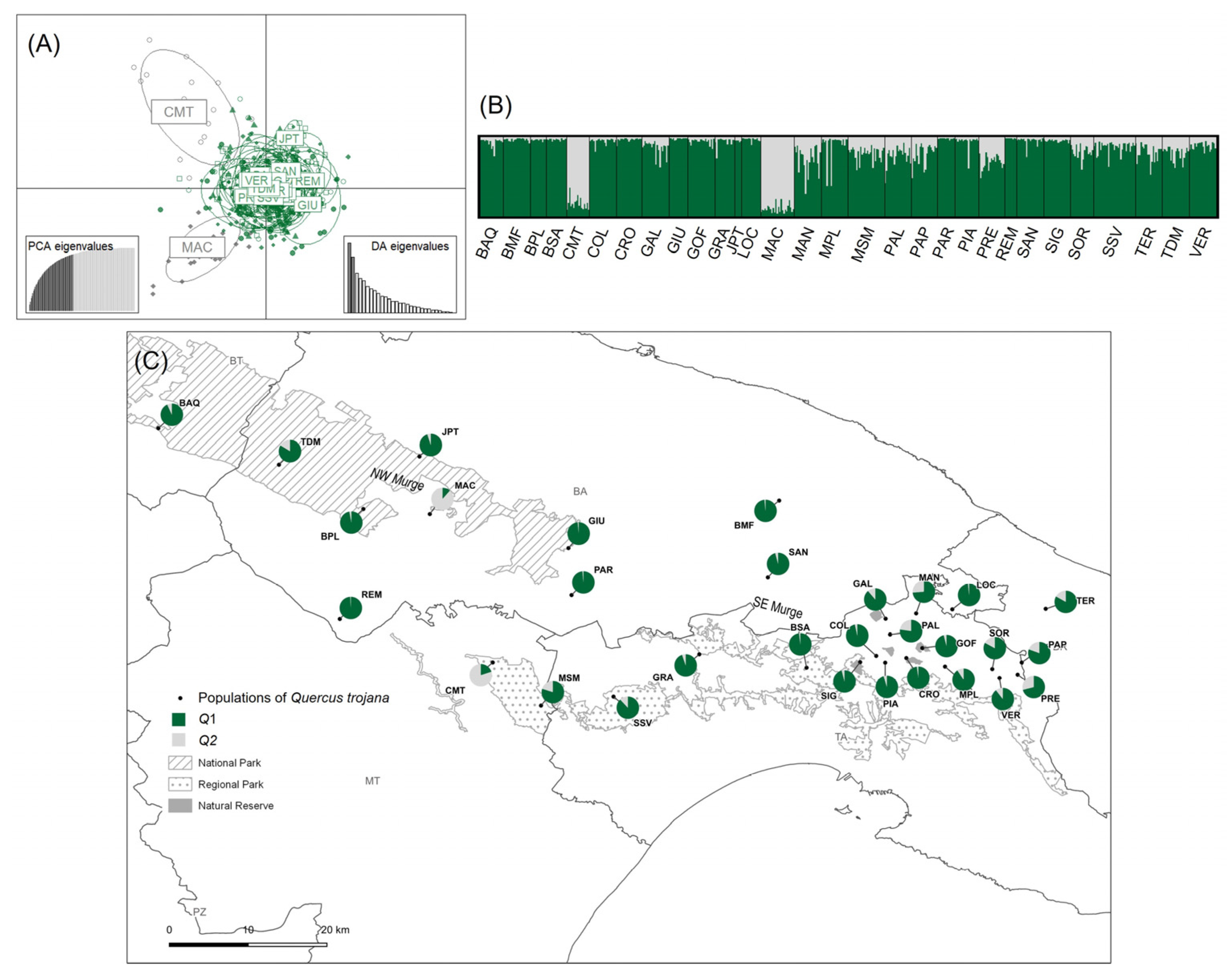The height and width of the screenshot is (980, 1232).
Task: Click the CMT label box in panel A
Action: pos(179,112)
